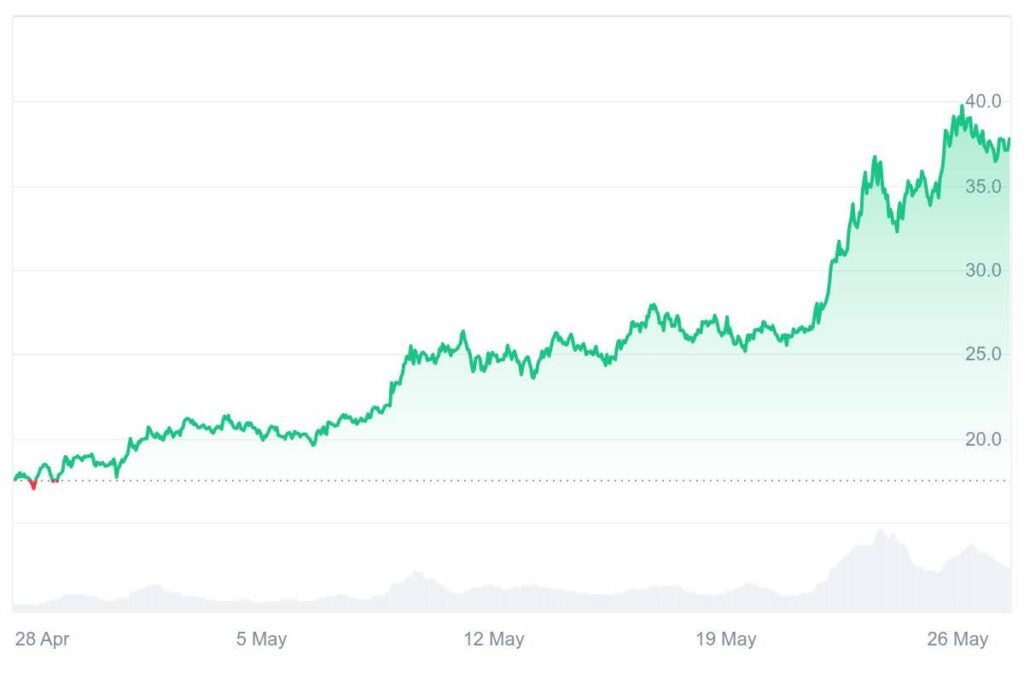Click the 12 May axis label
Viewport: 1024px width, 683px height.
[x=495, y=640]
